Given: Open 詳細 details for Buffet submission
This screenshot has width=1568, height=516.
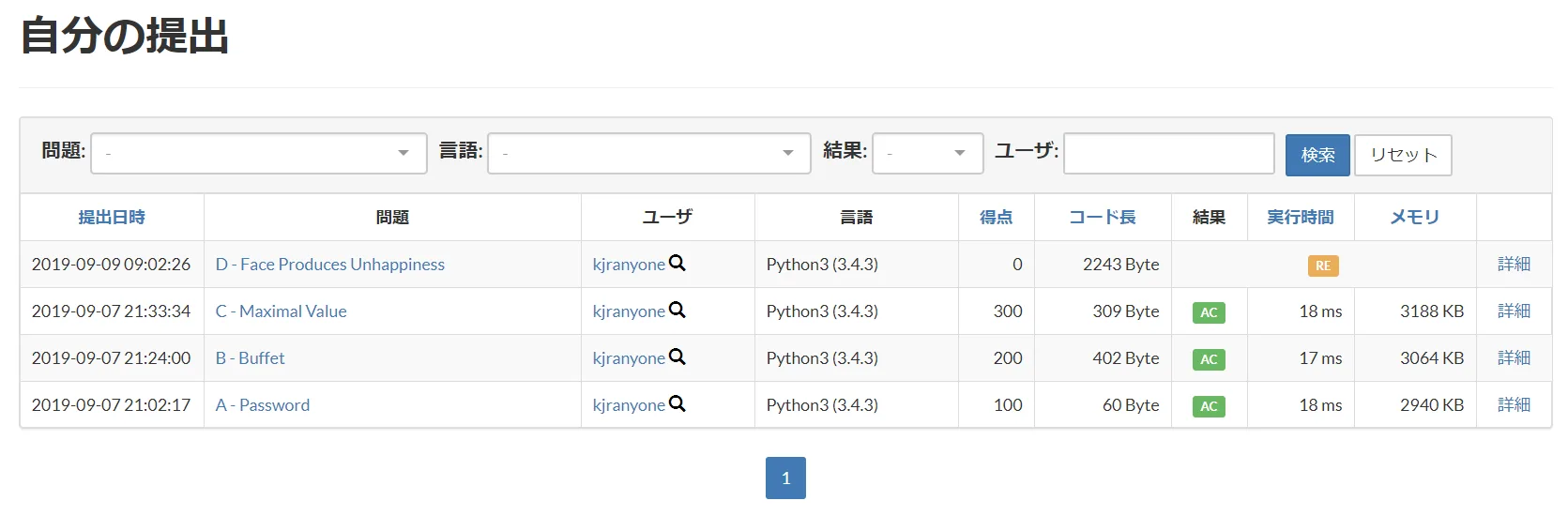Looking at the screenshot, I should pos(1514,357).
